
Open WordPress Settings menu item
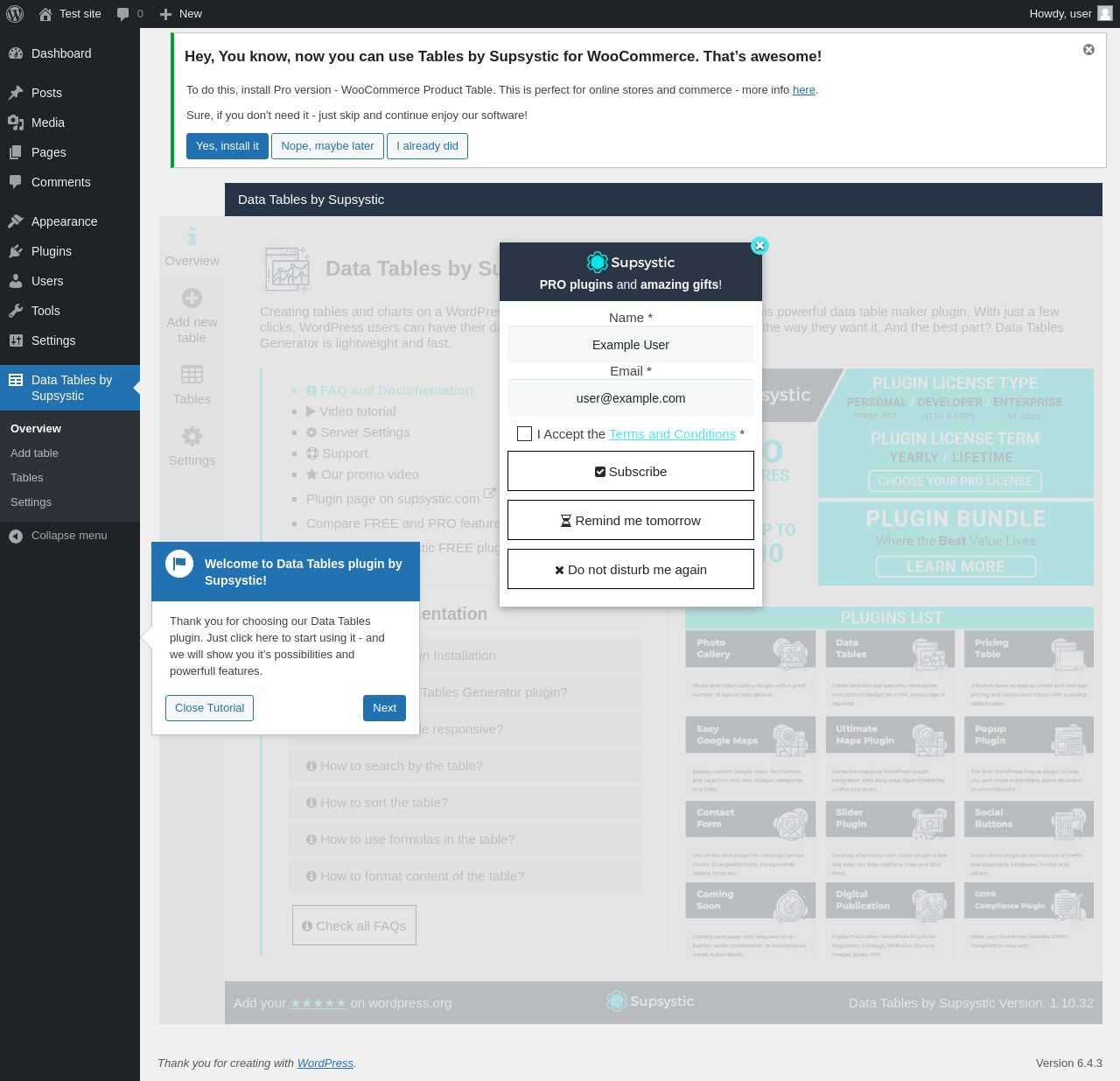pyautogui.click(x=70, y=340)
